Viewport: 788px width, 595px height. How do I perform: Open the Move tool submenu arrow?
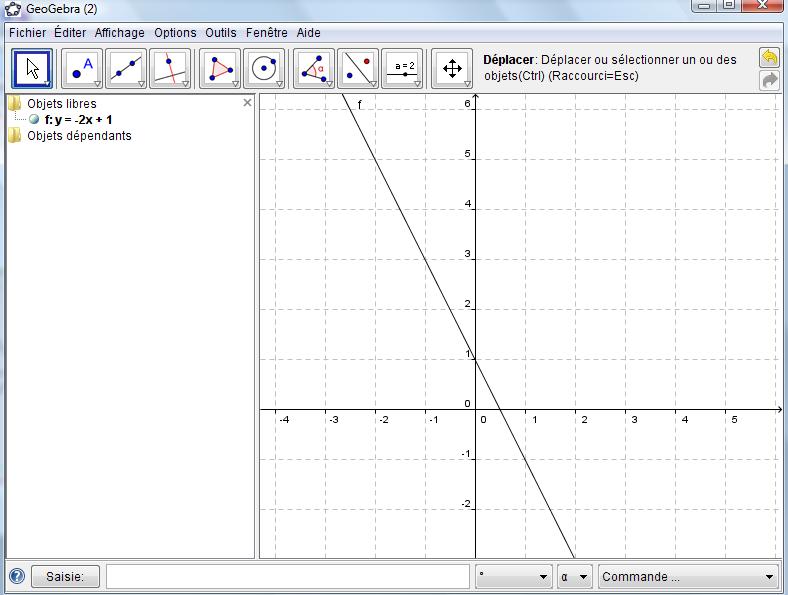coord(47,84)
